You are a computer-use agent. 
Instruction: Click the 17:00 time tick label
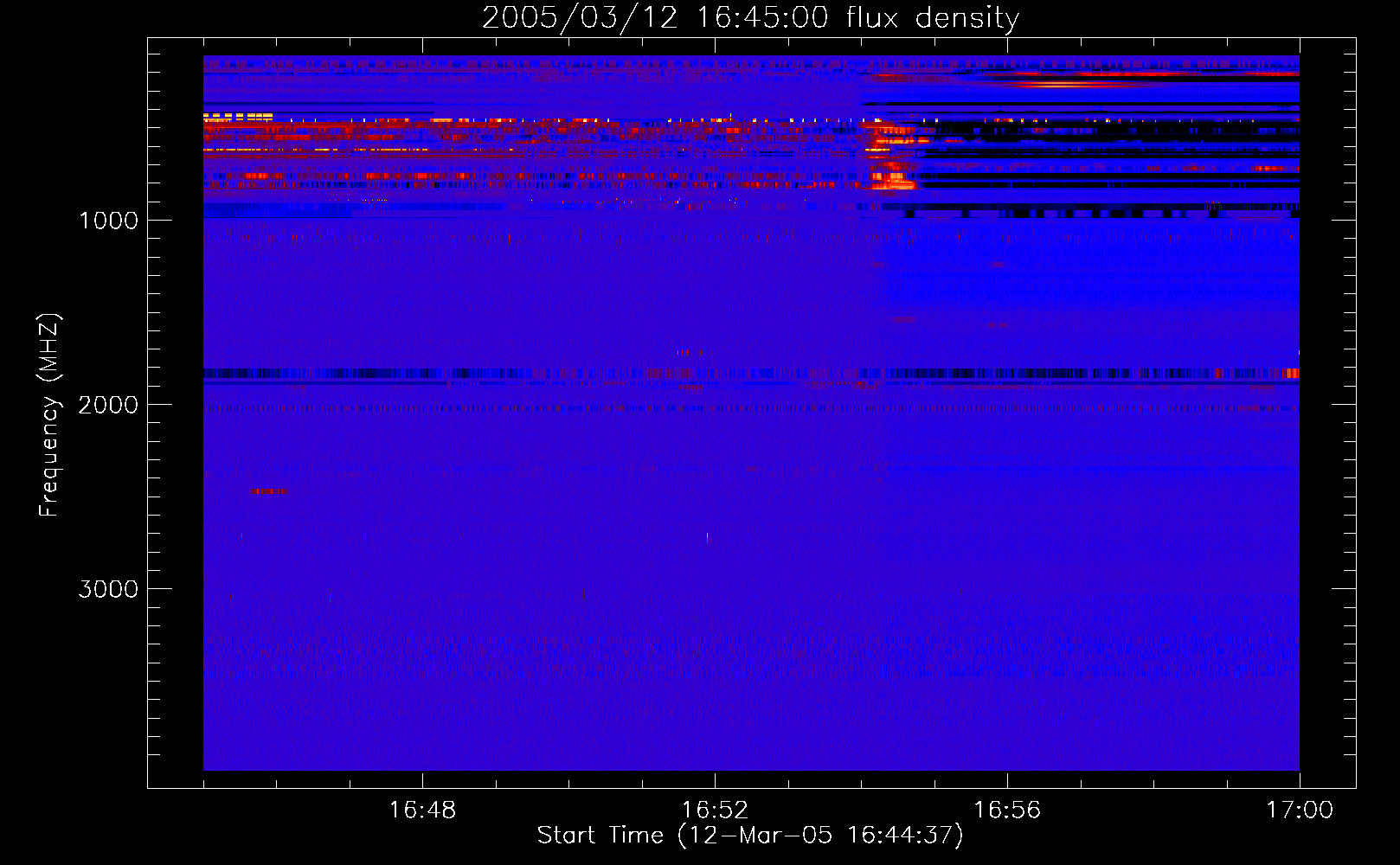click(x=1300, y=811)
